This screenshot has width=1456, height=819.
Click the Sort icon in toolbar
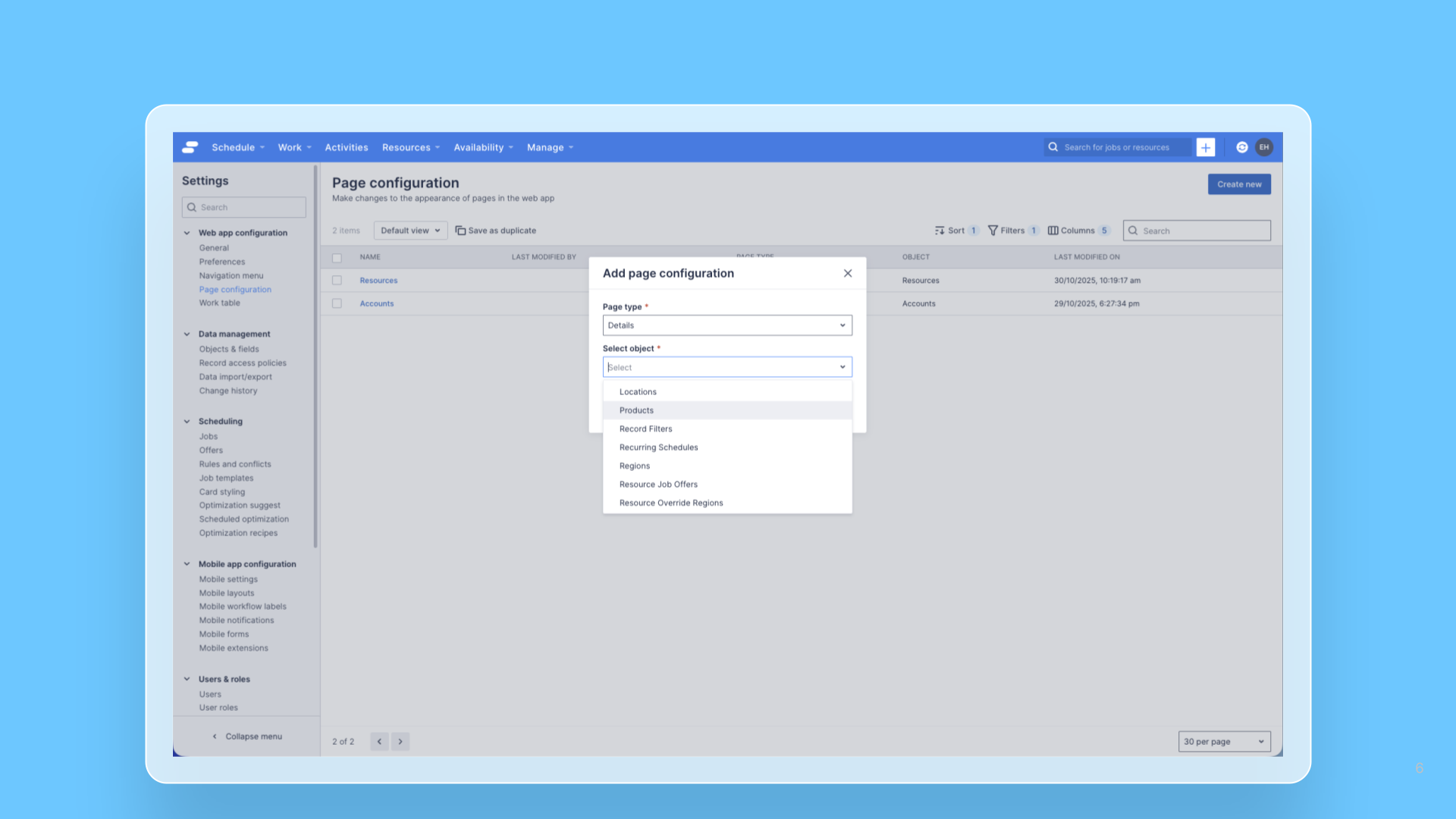point(940,231)
